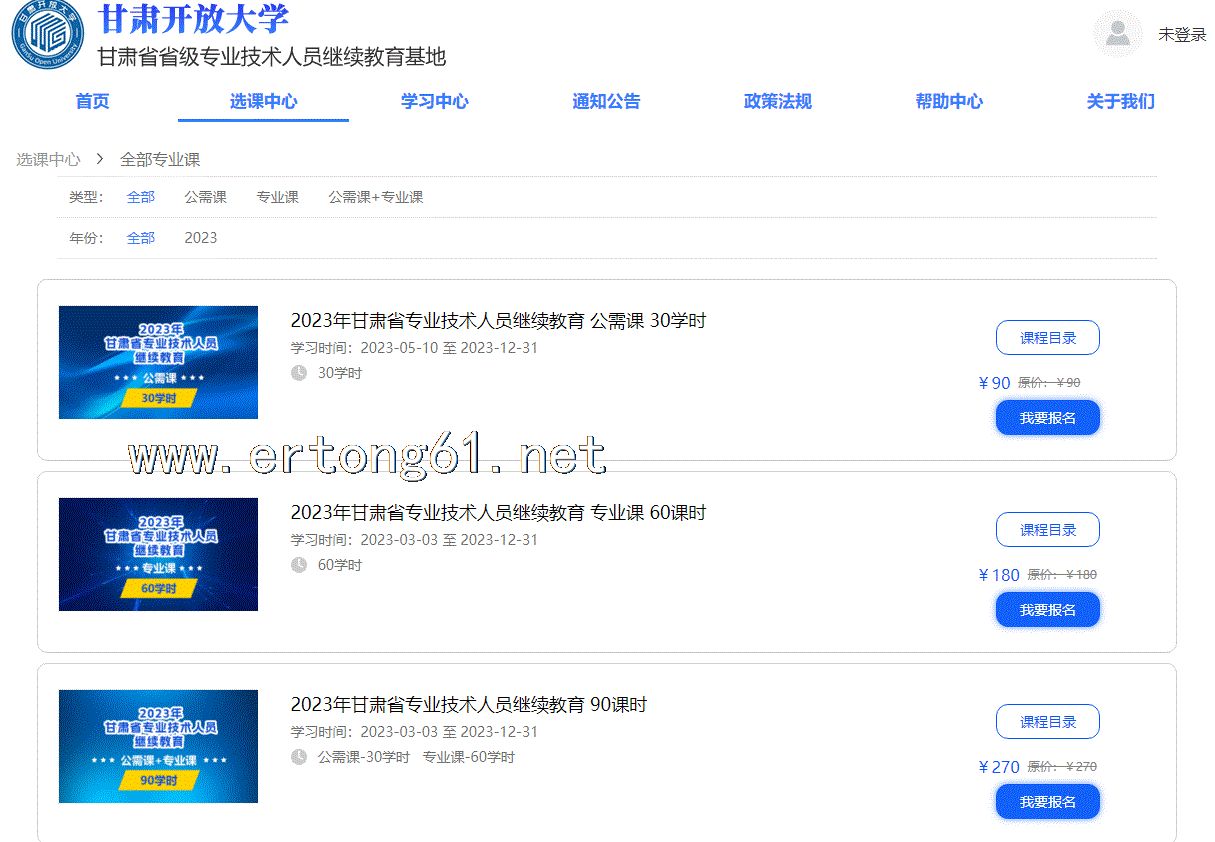Select 公需课+专业课 type filter
The image size is (1215, 842).
375,197
